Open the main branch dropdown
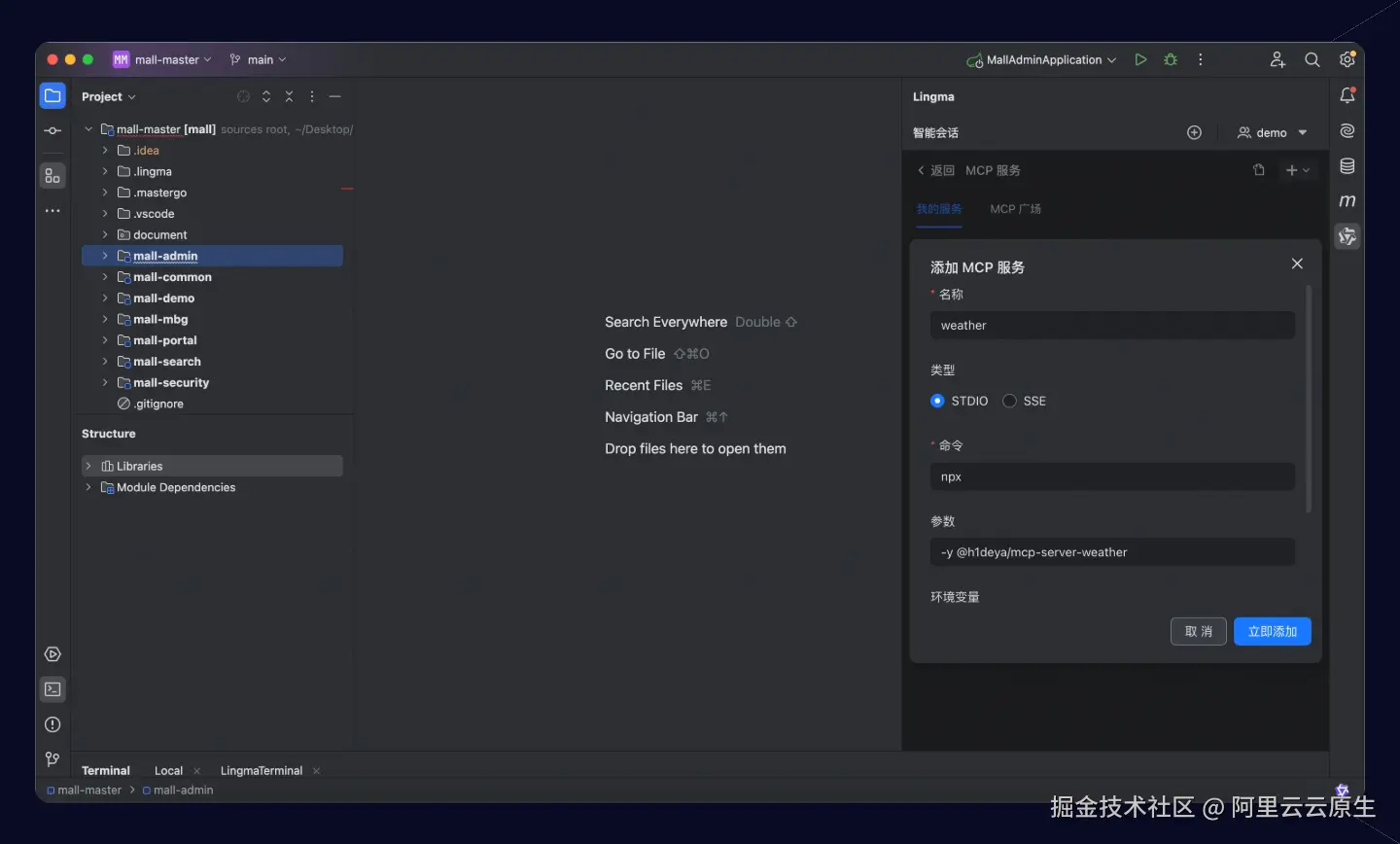This screenshot has width=1400, height=844. (x=258, y=59)
